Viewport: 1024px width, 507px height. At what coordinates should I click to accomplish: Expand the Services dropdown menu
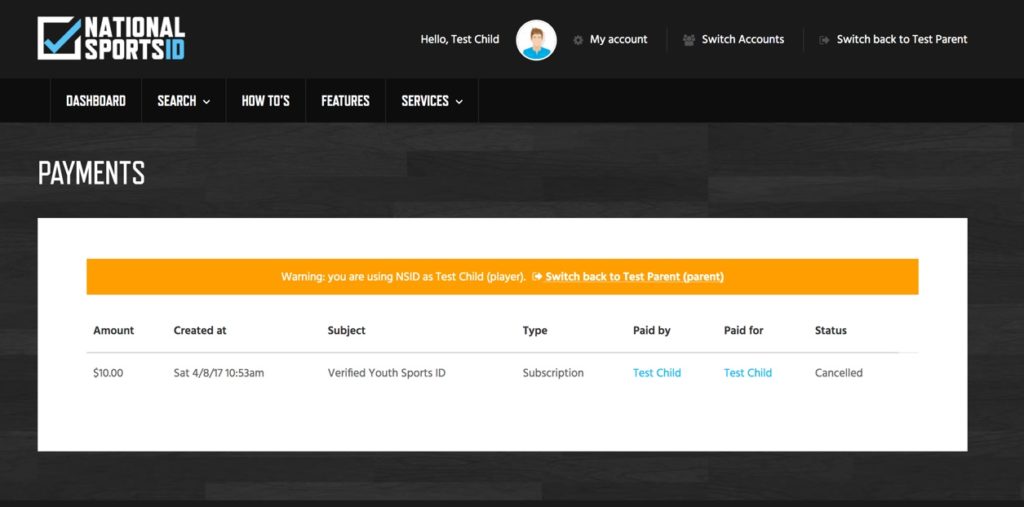click(432, 101)
